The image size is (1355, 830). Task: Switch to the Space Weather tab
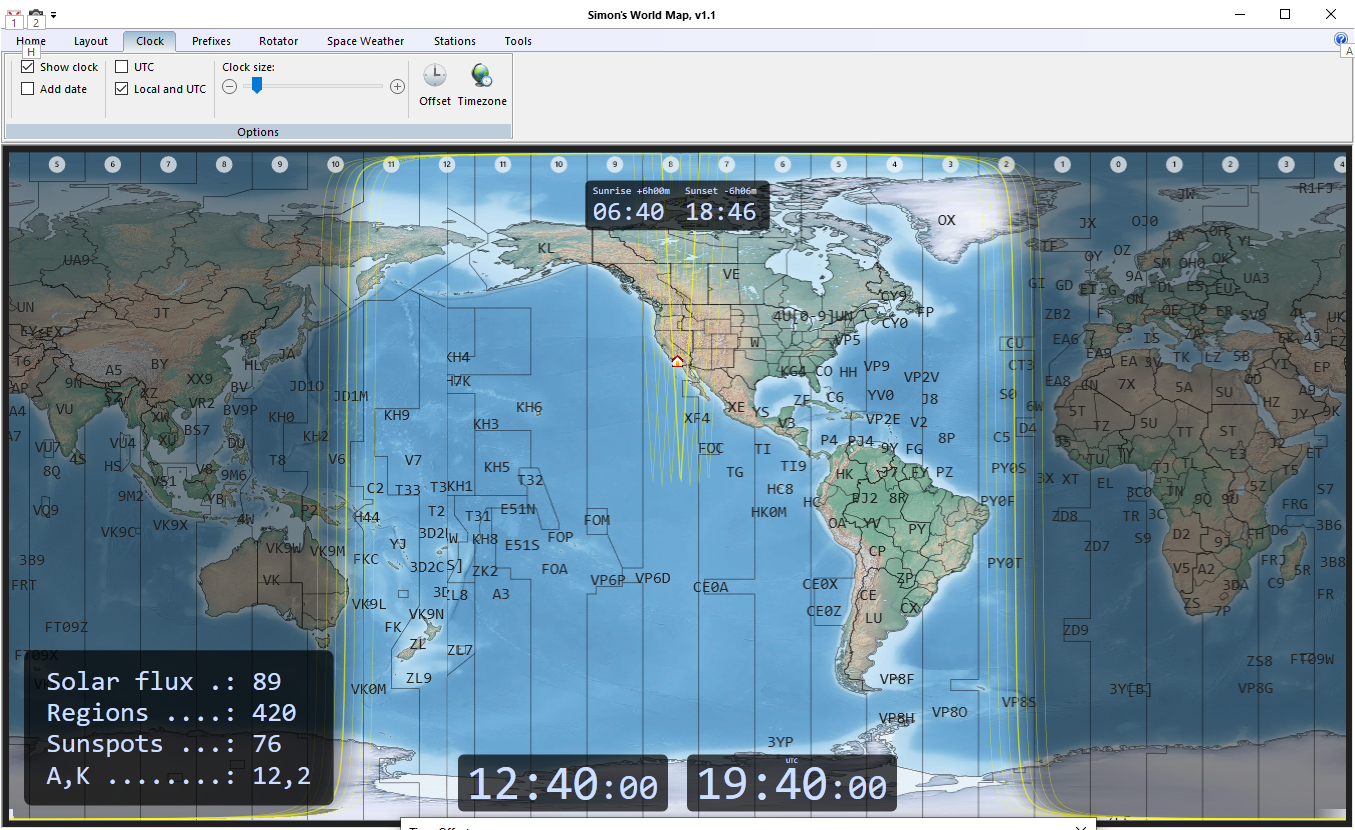point(365,41)
